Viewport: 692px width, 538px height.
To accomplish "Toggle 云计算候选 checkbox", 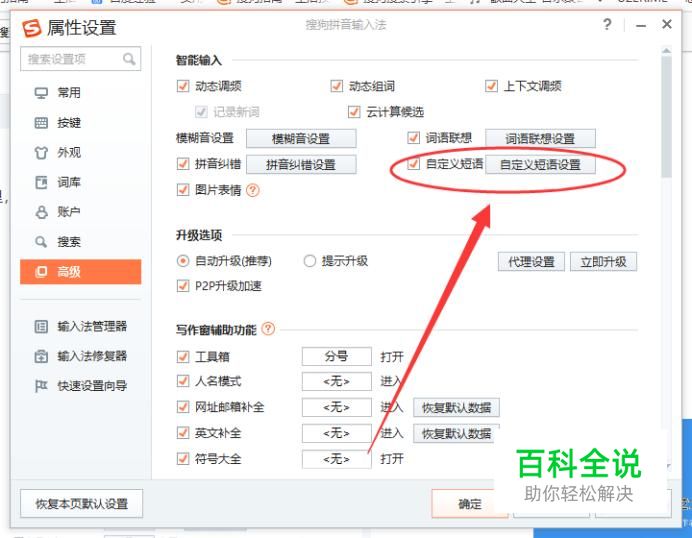I will [x=354, y=112].
